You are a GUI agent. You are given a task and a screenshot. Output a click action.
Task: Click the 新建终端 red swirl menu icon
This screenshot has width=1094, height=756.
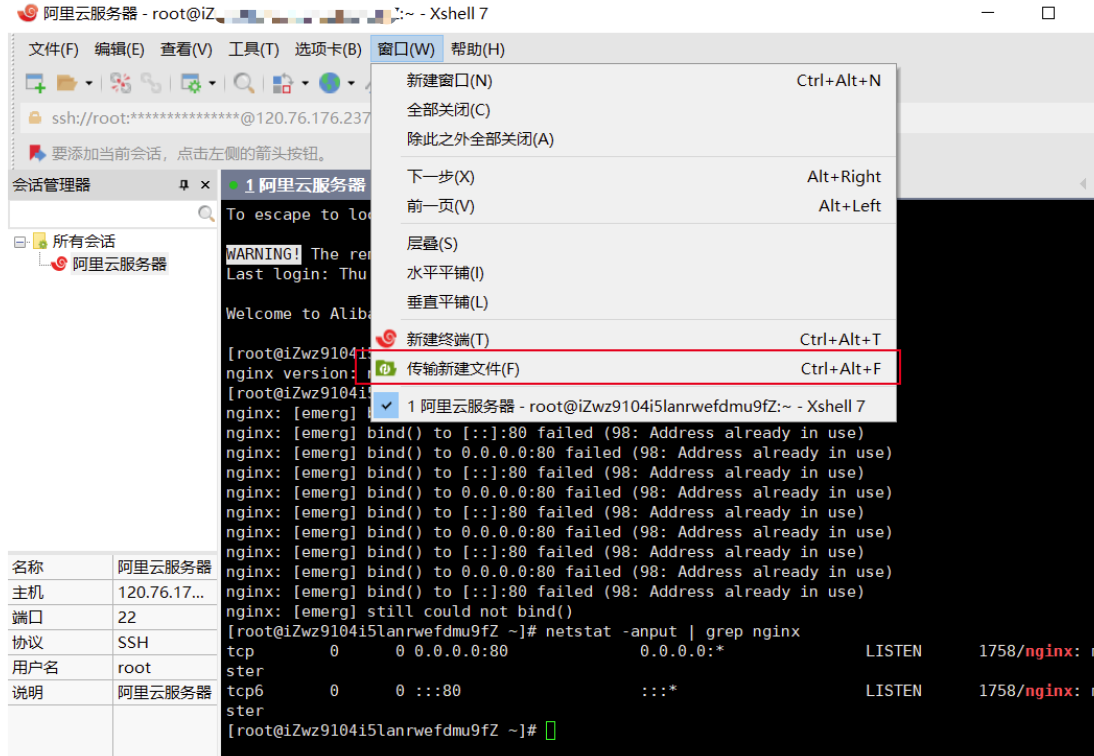(x=386, y=339)
